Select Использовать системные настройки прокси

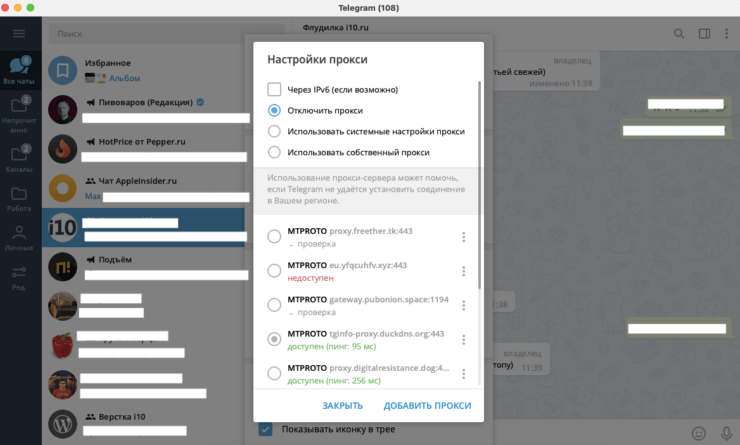coord(274,131)
